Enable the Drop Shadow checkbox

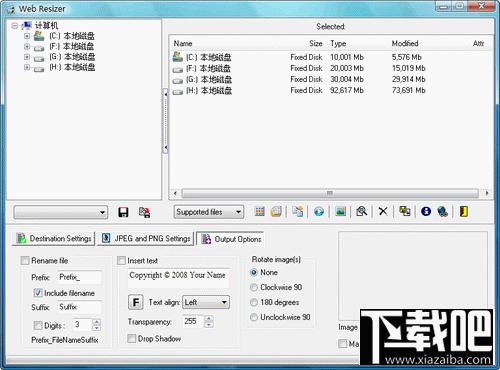pyautogui.click(x=132, y=339)
